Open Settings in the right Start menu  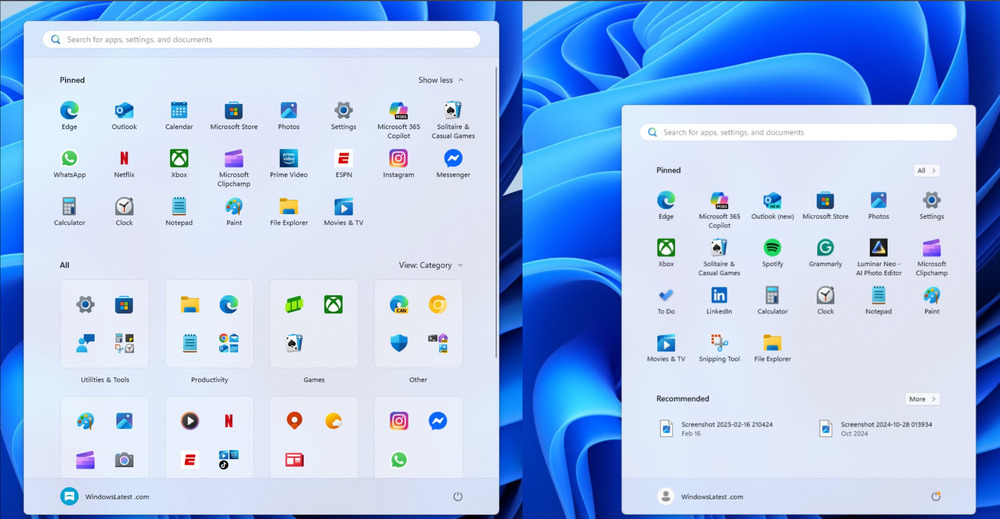click(x=932, y=205)
